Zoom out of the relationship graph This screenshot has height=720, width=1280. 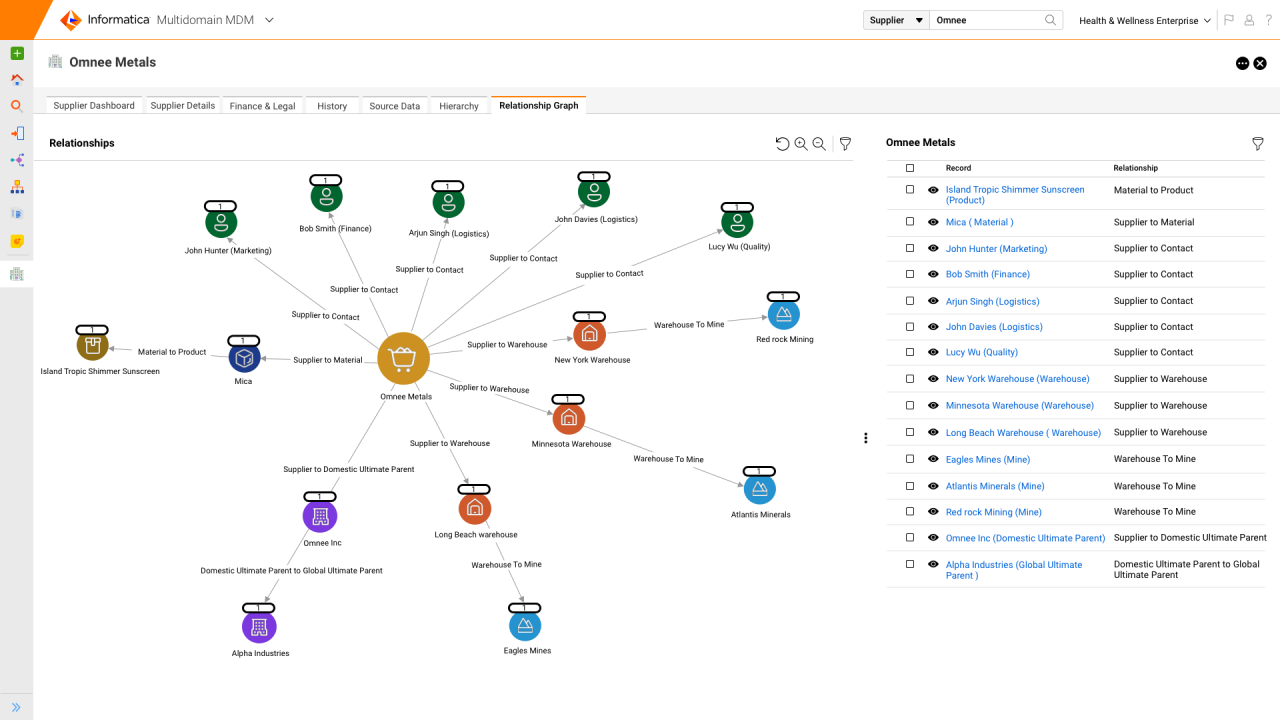(819, 144)
